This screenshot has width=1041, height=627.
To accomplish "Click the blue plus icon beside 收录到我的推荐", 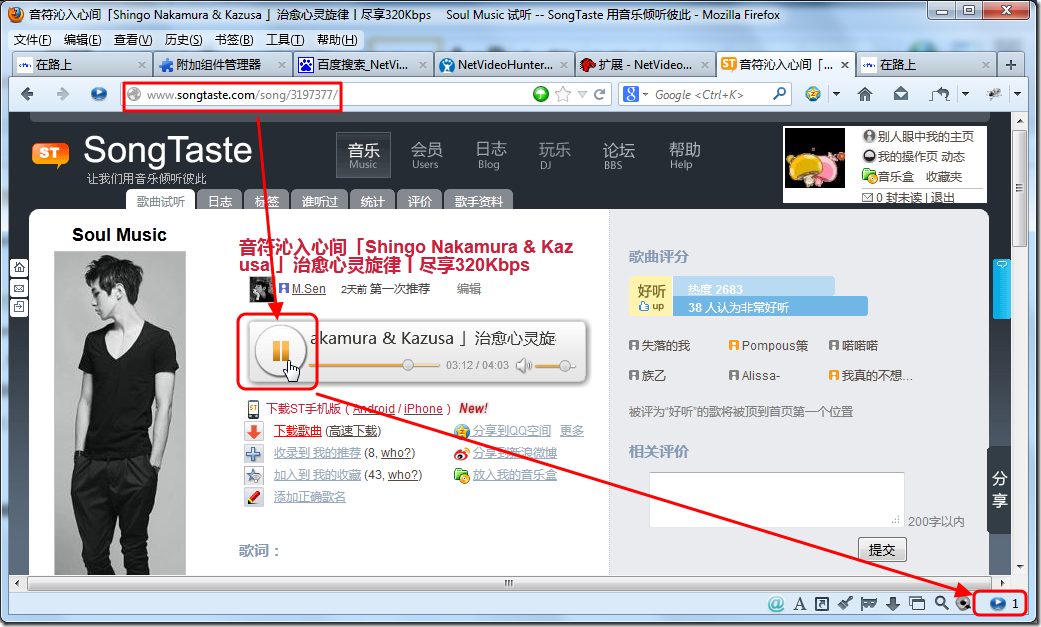I will coord(254,453).
